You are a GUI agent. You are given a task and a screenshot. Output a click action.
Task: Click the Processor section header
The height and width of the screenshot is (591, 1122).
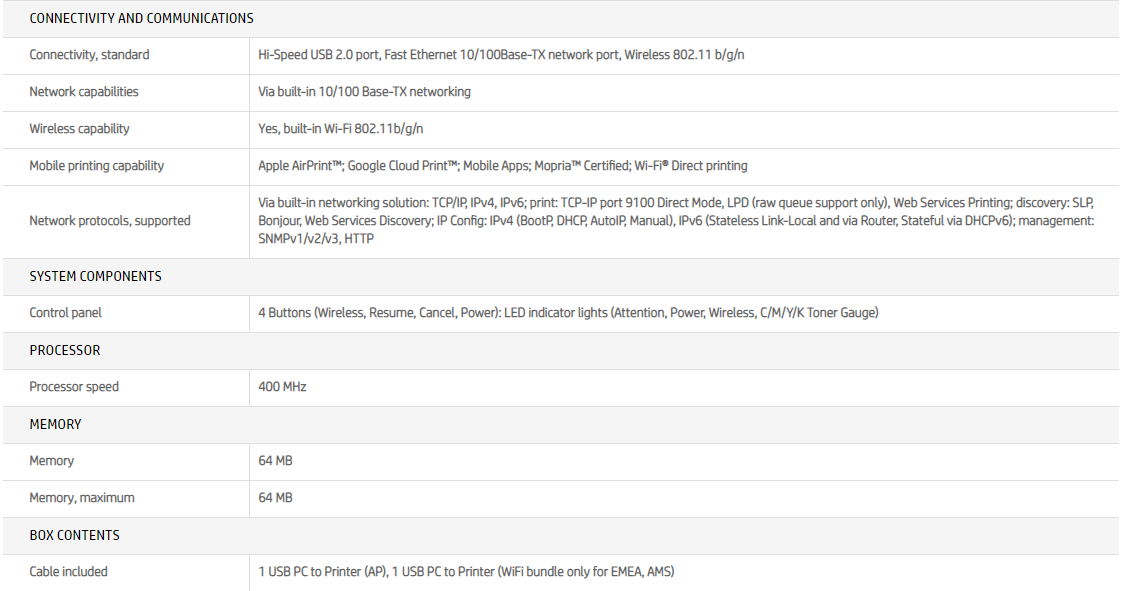[65, 350]
